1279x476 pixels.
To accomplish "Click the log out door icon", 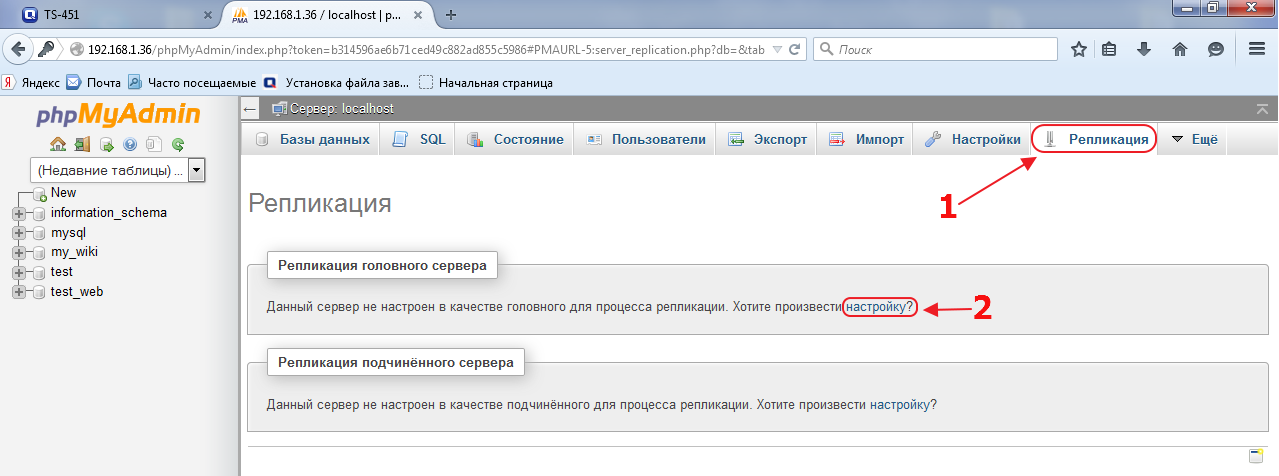I will (x=82, y=144).
